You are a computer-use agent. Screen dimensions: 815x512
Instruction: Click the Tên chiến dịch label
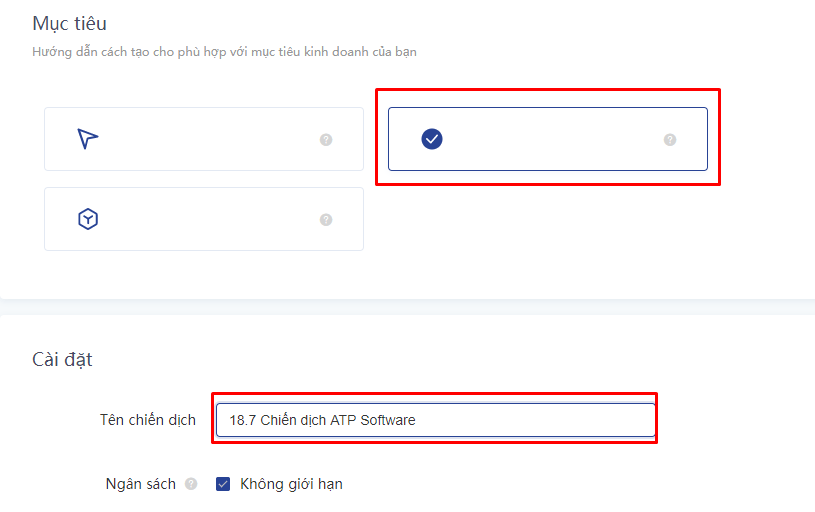tap(148, 420)
